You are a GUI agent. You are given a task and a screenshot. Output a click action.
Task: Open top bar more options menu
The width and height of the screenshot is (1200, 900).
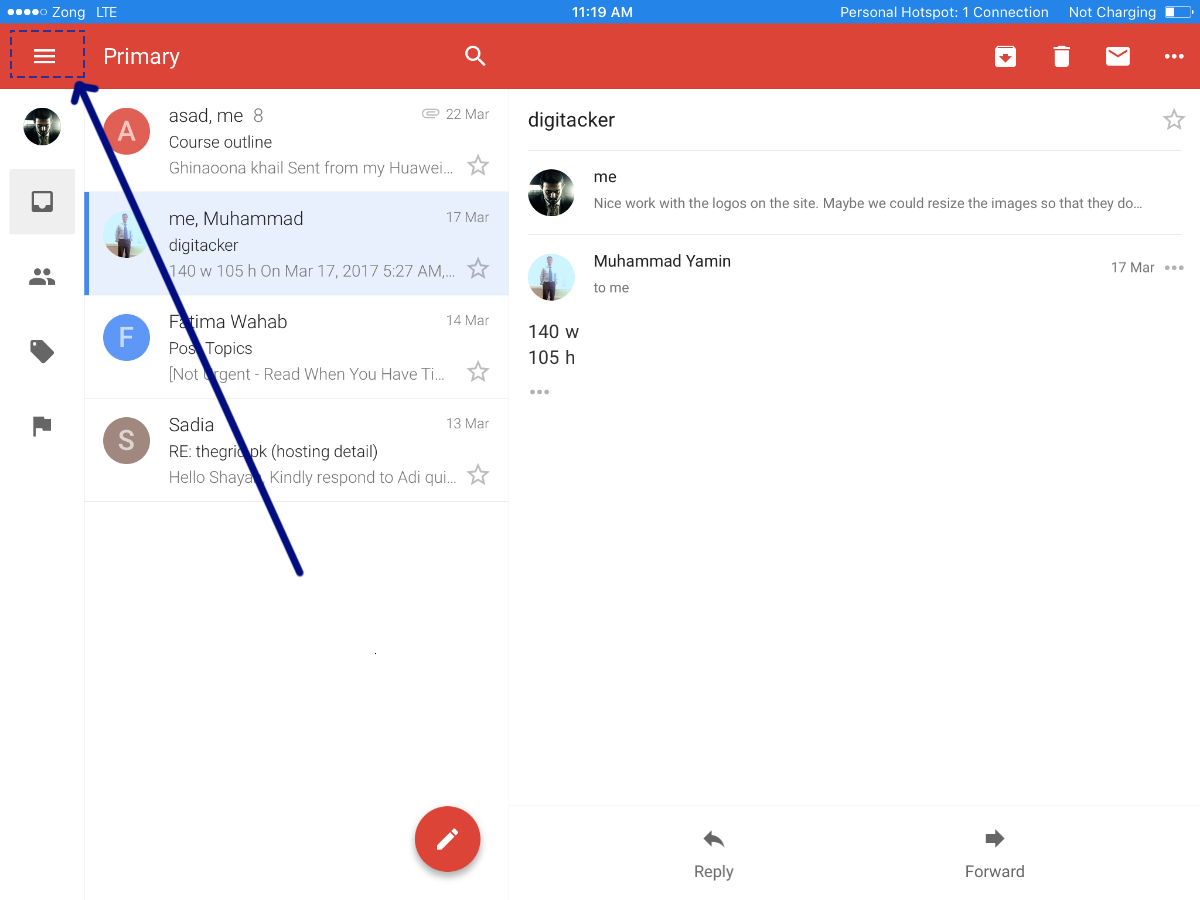1174,57
